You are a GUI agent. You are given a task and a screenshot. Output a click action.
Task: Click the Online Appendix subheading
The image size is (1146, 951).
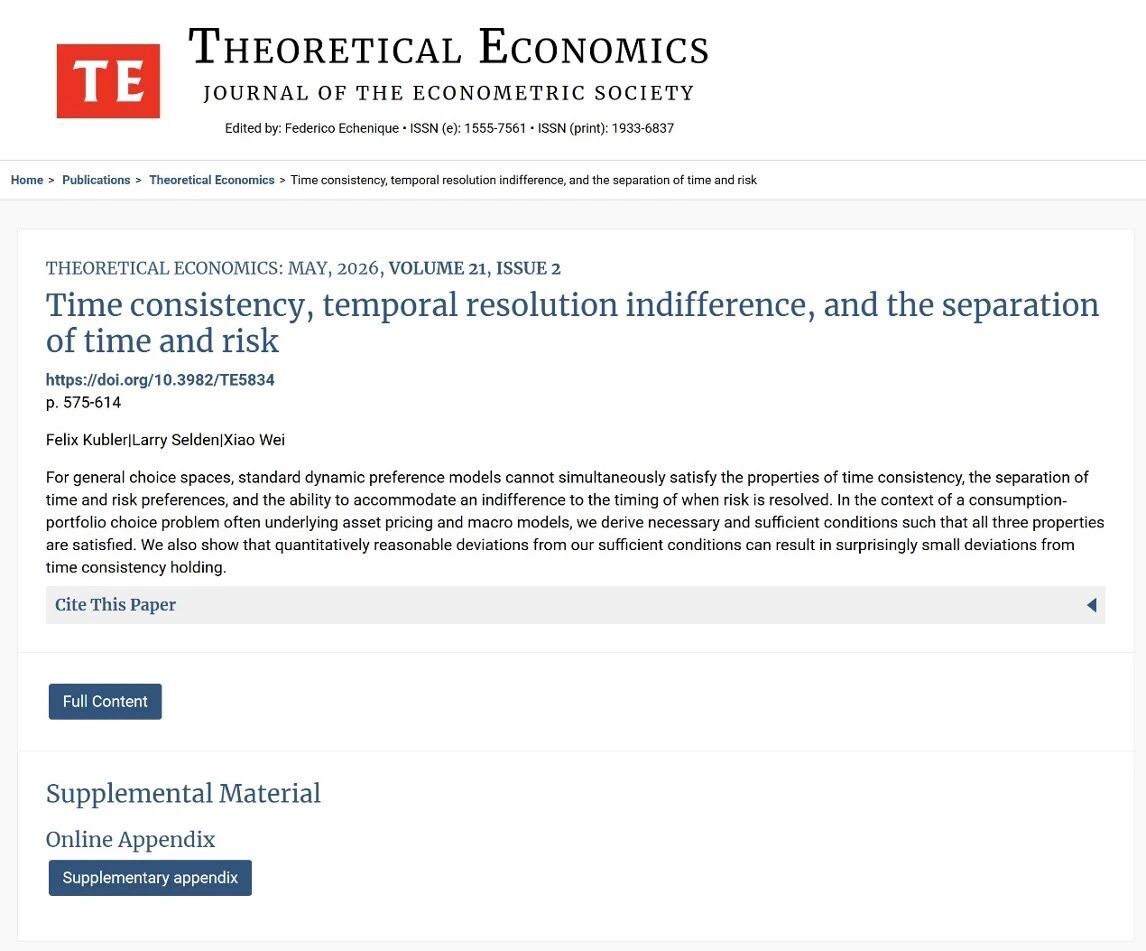click(x=130, y=839)
